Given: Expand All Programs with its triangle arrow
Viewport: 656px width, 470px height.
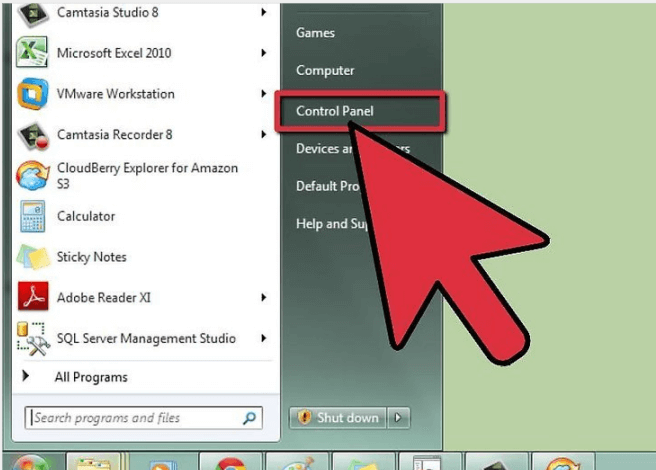Looking at the screenshot, I should (26, 376).
